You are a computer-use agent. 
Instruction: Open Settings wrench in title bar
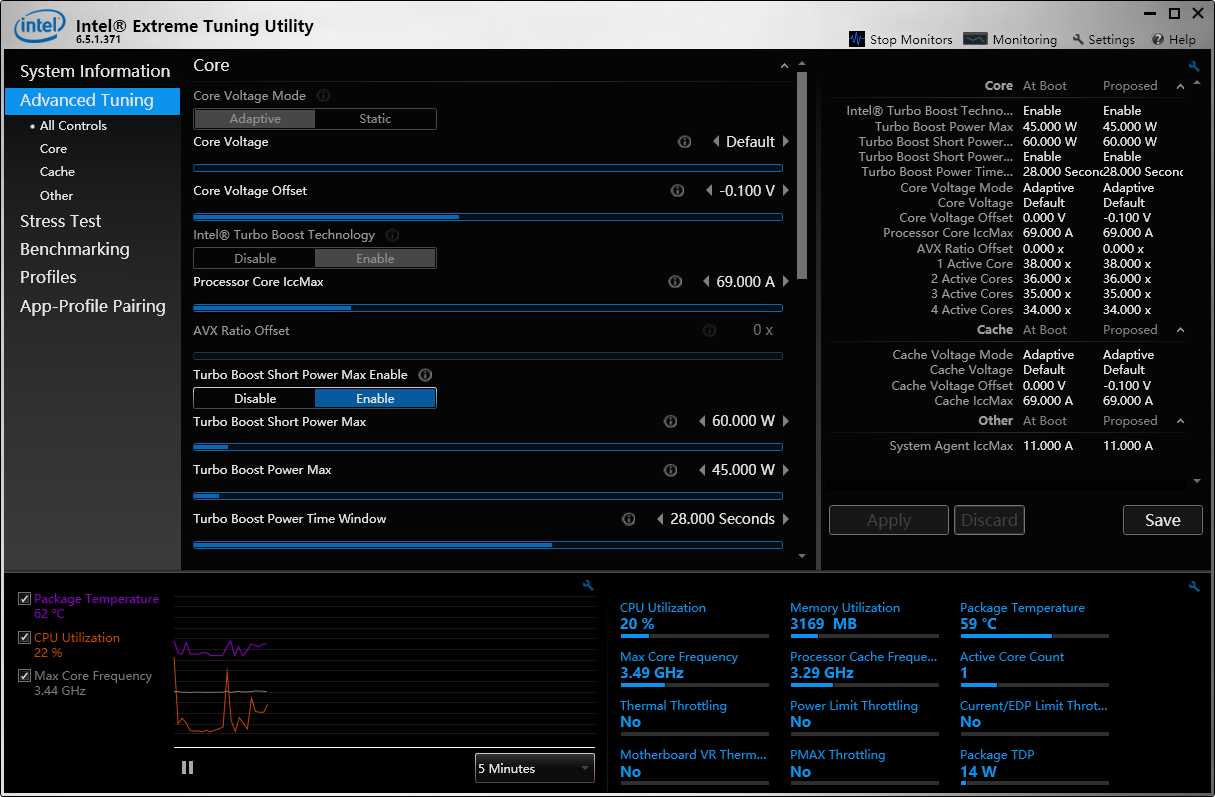[x=1078, y=40]
